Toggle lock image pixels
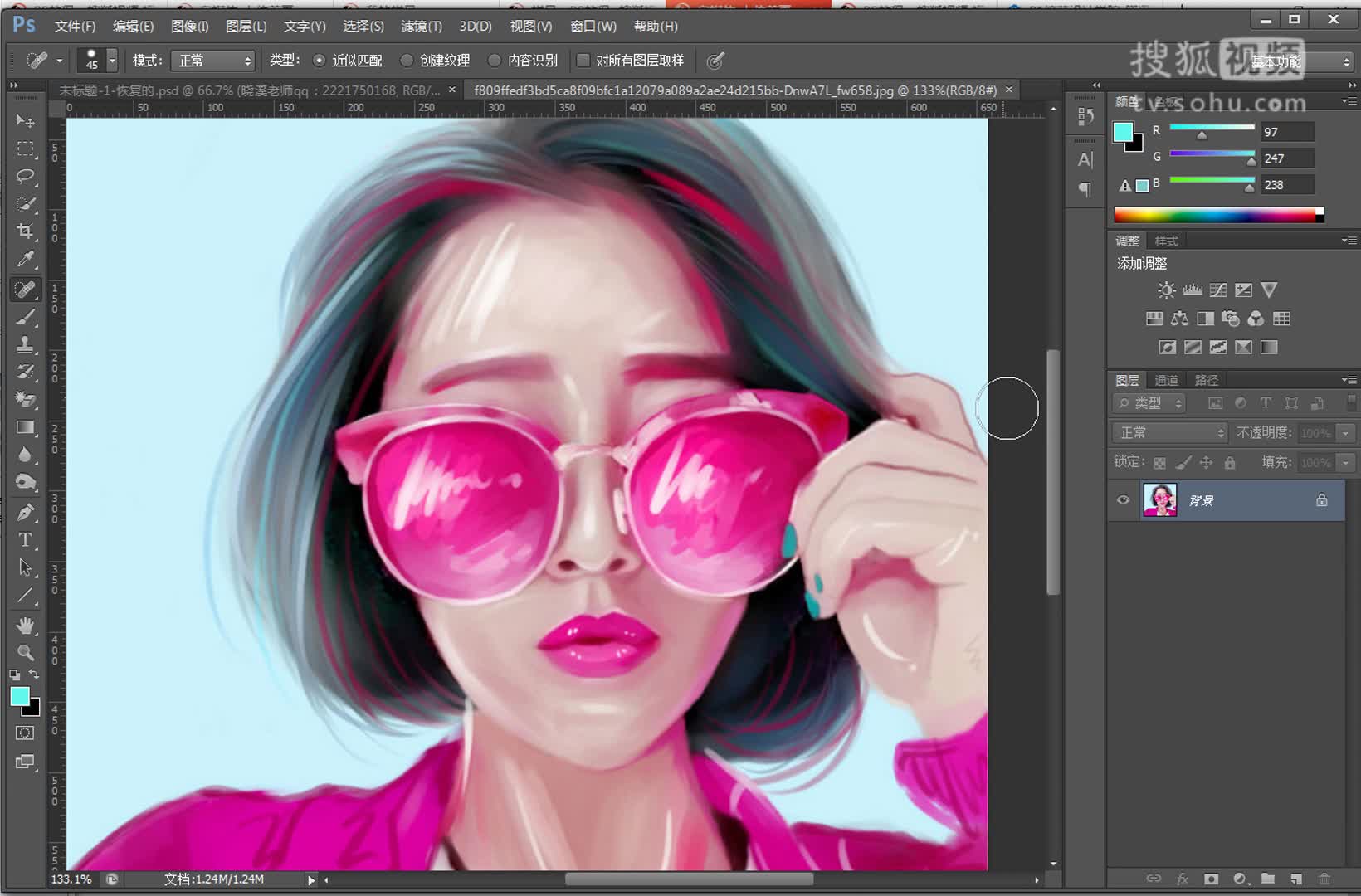The height and width of the screenshot is (896, 1361). coord(1183,463)
